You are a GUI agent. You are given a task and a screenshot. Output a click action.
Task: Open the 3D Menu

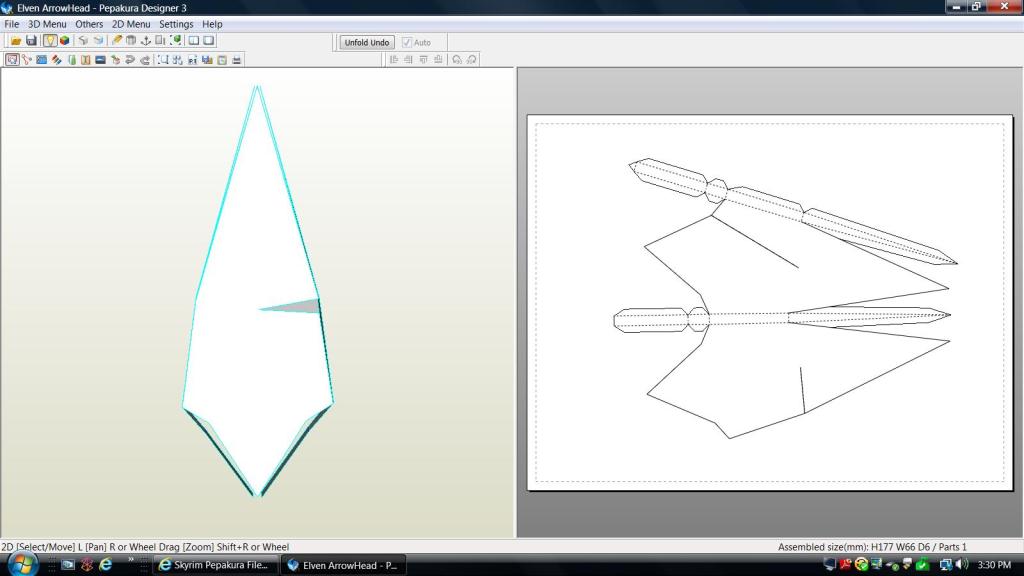pos(47,24)
